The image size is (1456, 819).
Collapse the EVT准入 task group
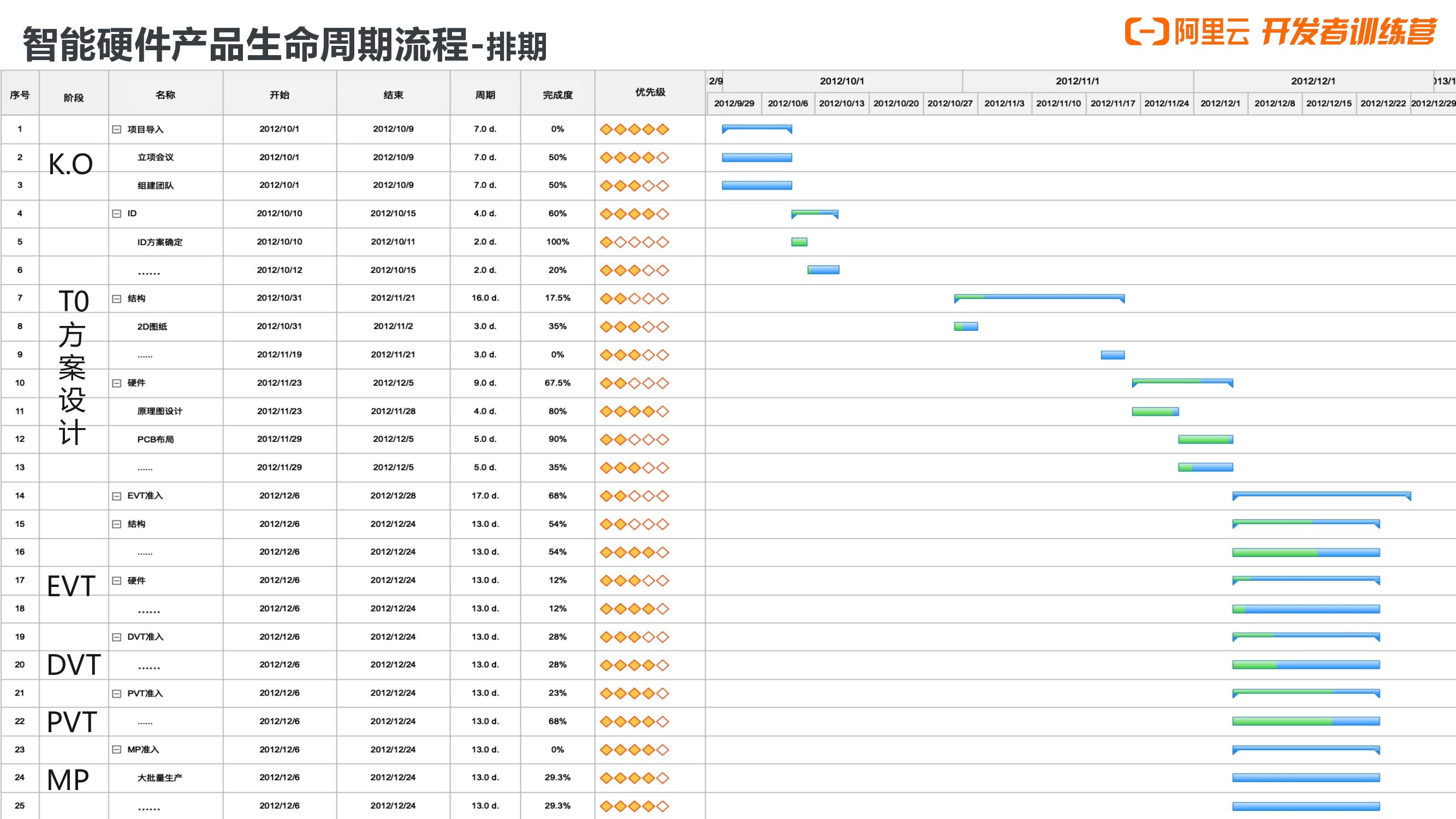(116, 496)
